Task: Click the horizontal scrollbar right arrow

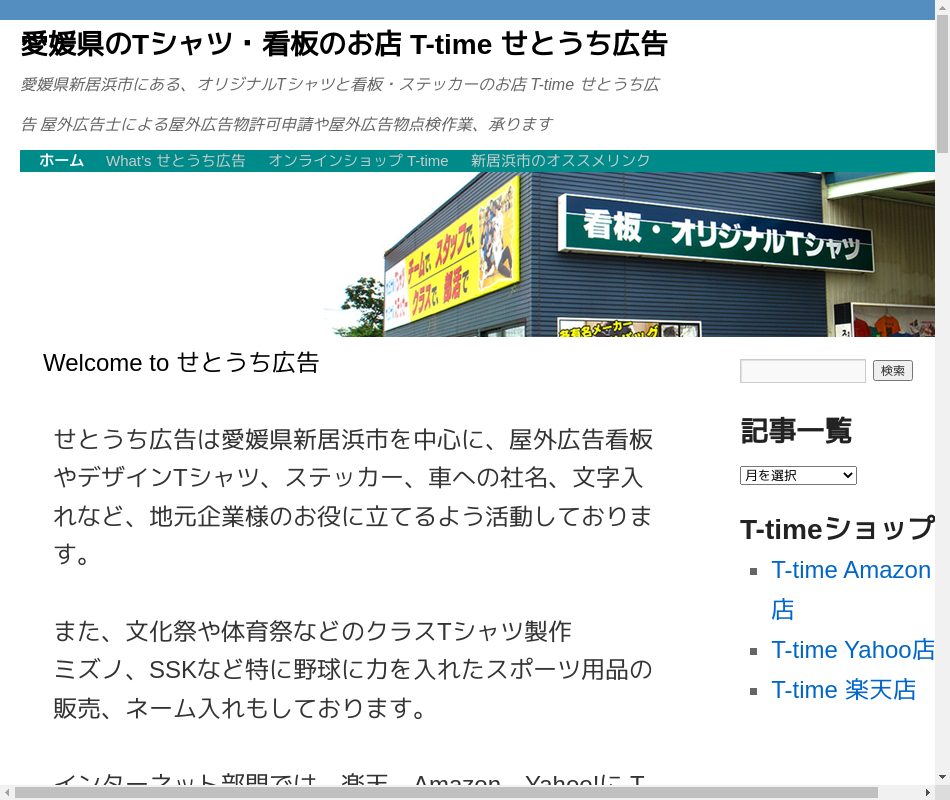Action: pos(927,792)
